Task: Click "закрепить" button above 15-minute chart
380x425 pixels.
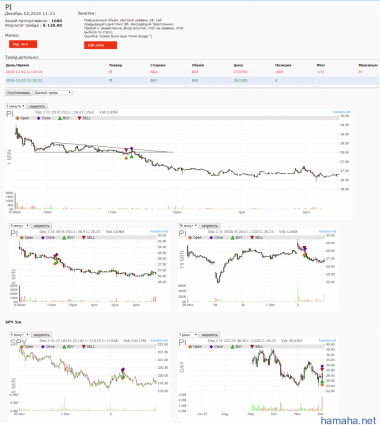Action: pos(210,226)
